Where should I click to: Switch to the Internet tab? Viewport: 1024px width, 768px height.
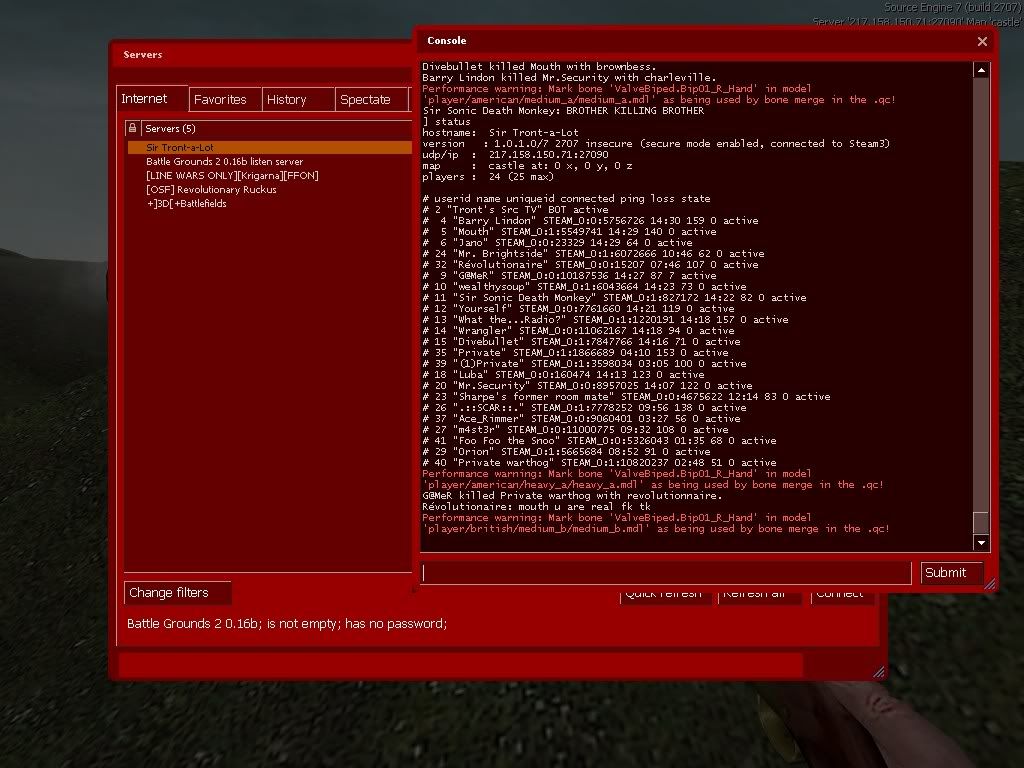tap(152, 99)
